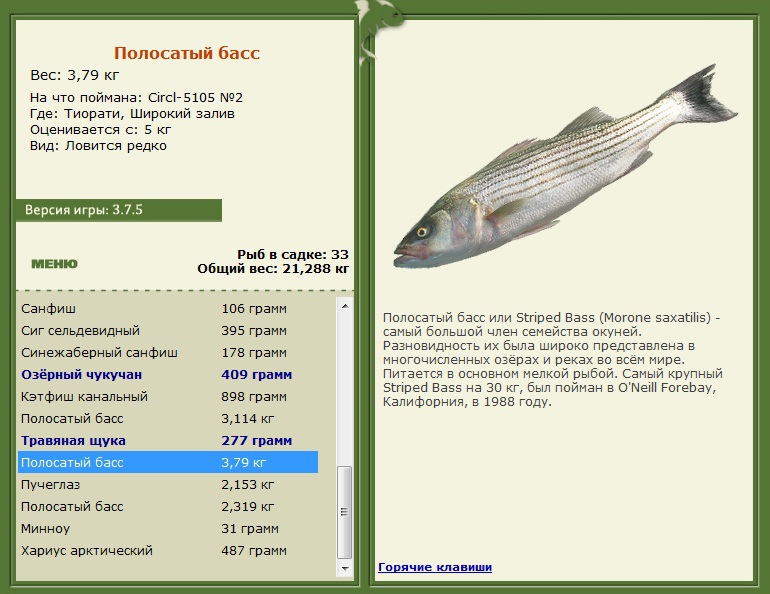The height and width of the screenshot is (594, 770).
Task: Open the Горячие клавиши link
Action: pyautogui.click(x=434, y=567)
